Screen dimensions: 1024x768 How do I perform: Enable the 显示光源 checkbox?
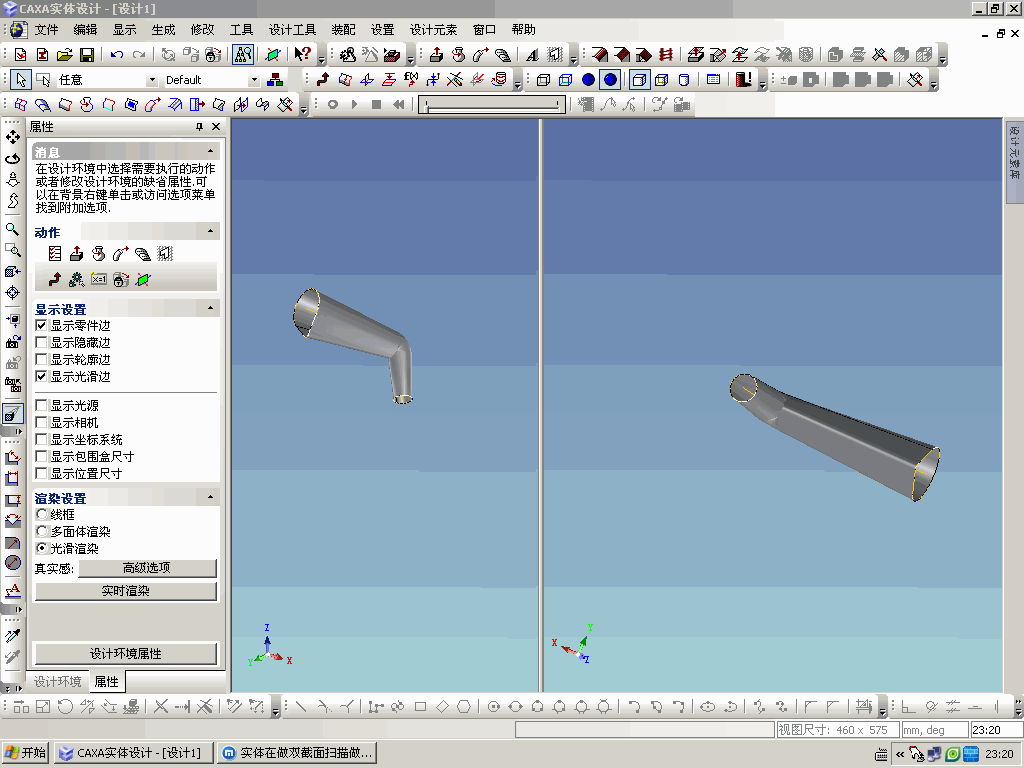(41, 405)
